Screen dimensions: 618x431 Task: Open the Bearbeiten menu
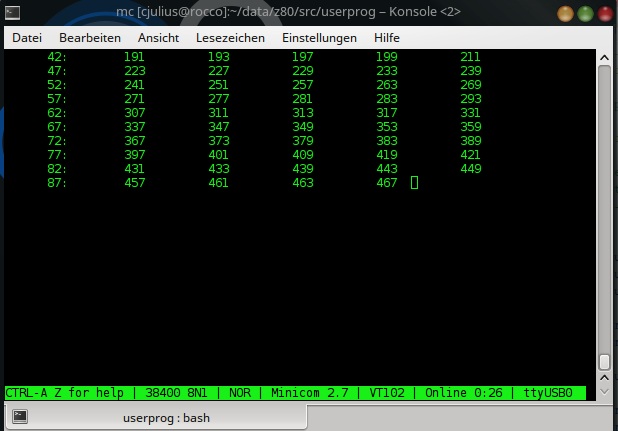pos(90,38)
